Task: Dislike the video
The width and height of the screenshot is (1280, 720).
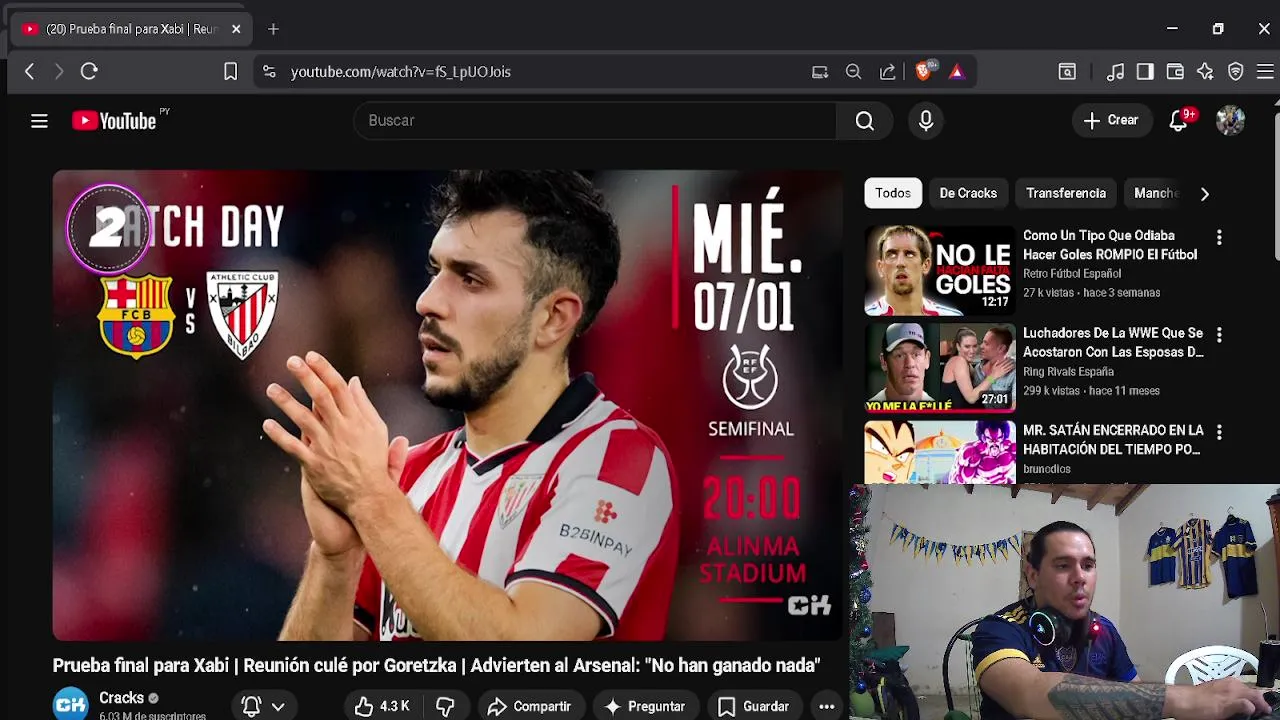Action: tap(445, 706)
